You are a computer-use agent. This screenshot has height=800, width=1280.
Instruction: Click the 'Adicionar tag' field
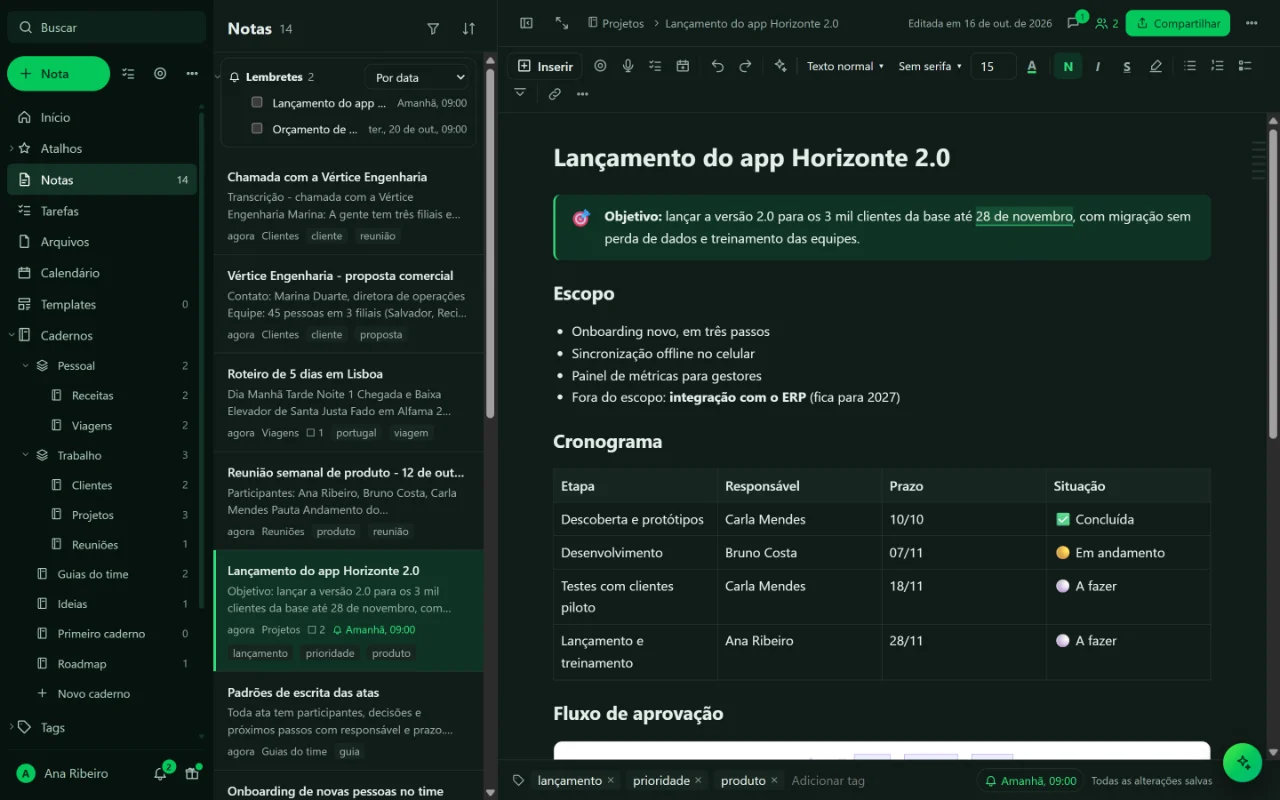(x=828, y=780)
